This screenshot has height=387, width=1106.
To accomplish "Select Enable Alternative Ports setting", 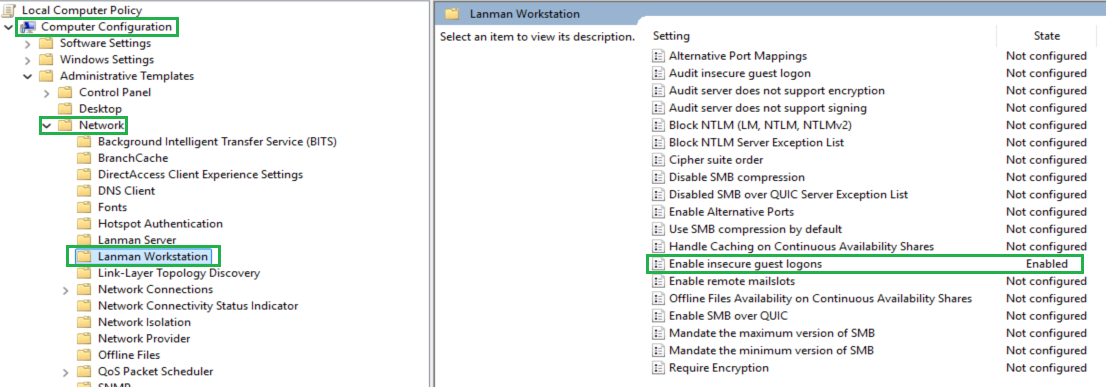I will [731, 212].
